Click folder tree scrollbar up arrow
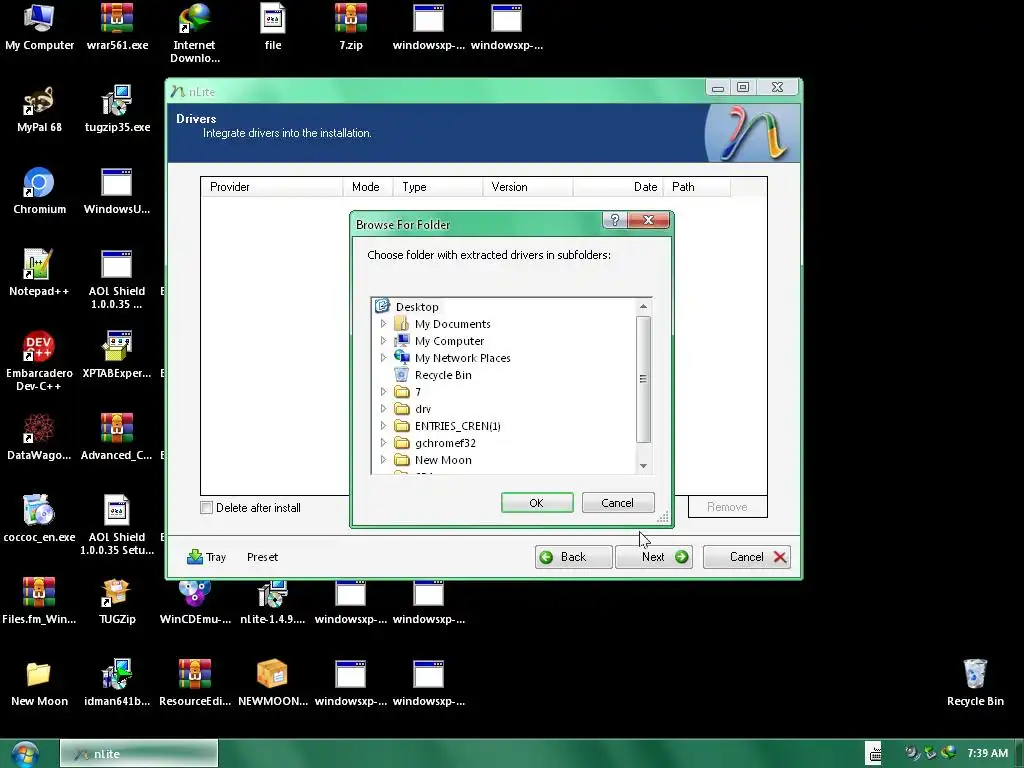 pyautogui.click(x=643, y=306)
